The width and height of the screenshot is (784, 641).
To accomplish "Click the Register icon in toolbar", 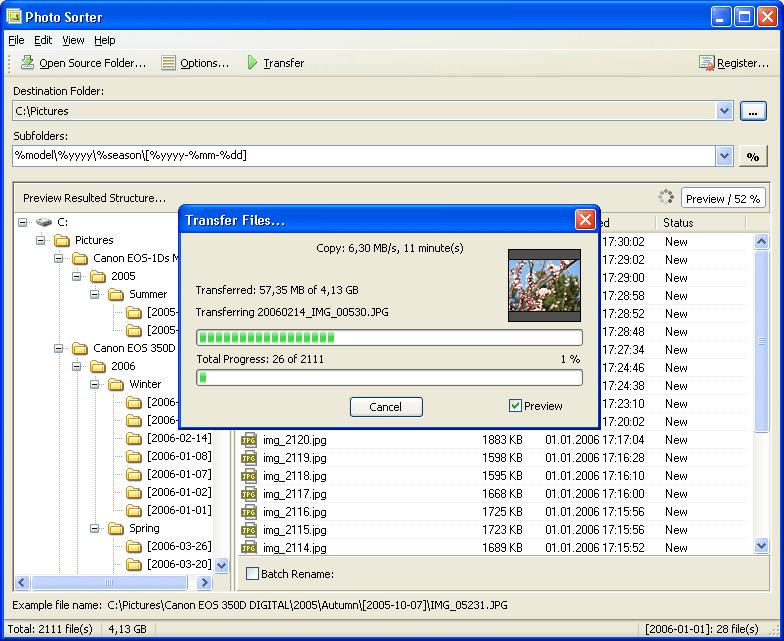I will [x=707, y=63].
